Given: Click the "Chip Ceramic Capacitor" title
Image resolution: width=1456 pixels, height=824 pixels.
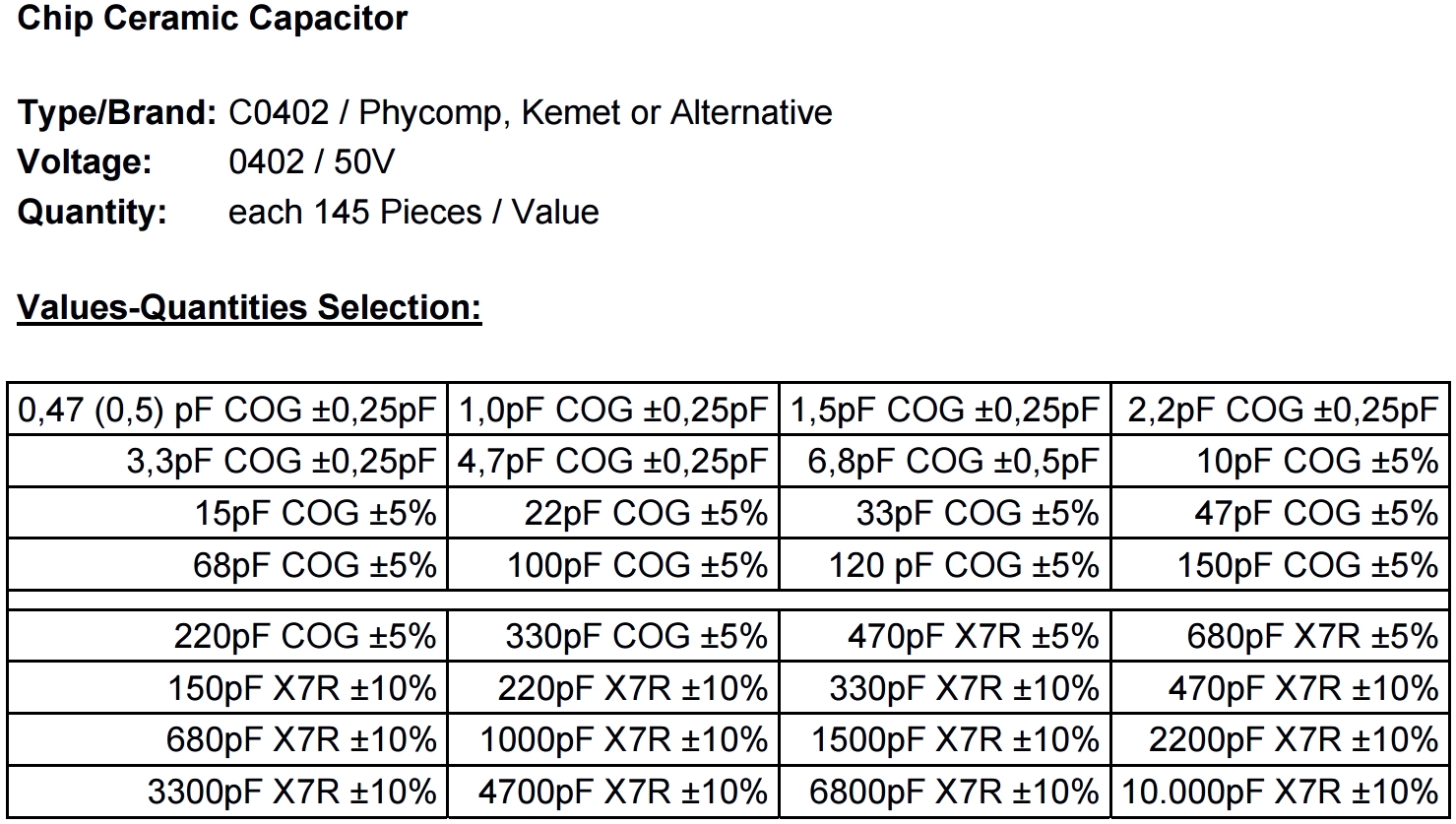Looking at the screenshot, I should point(213,20).
